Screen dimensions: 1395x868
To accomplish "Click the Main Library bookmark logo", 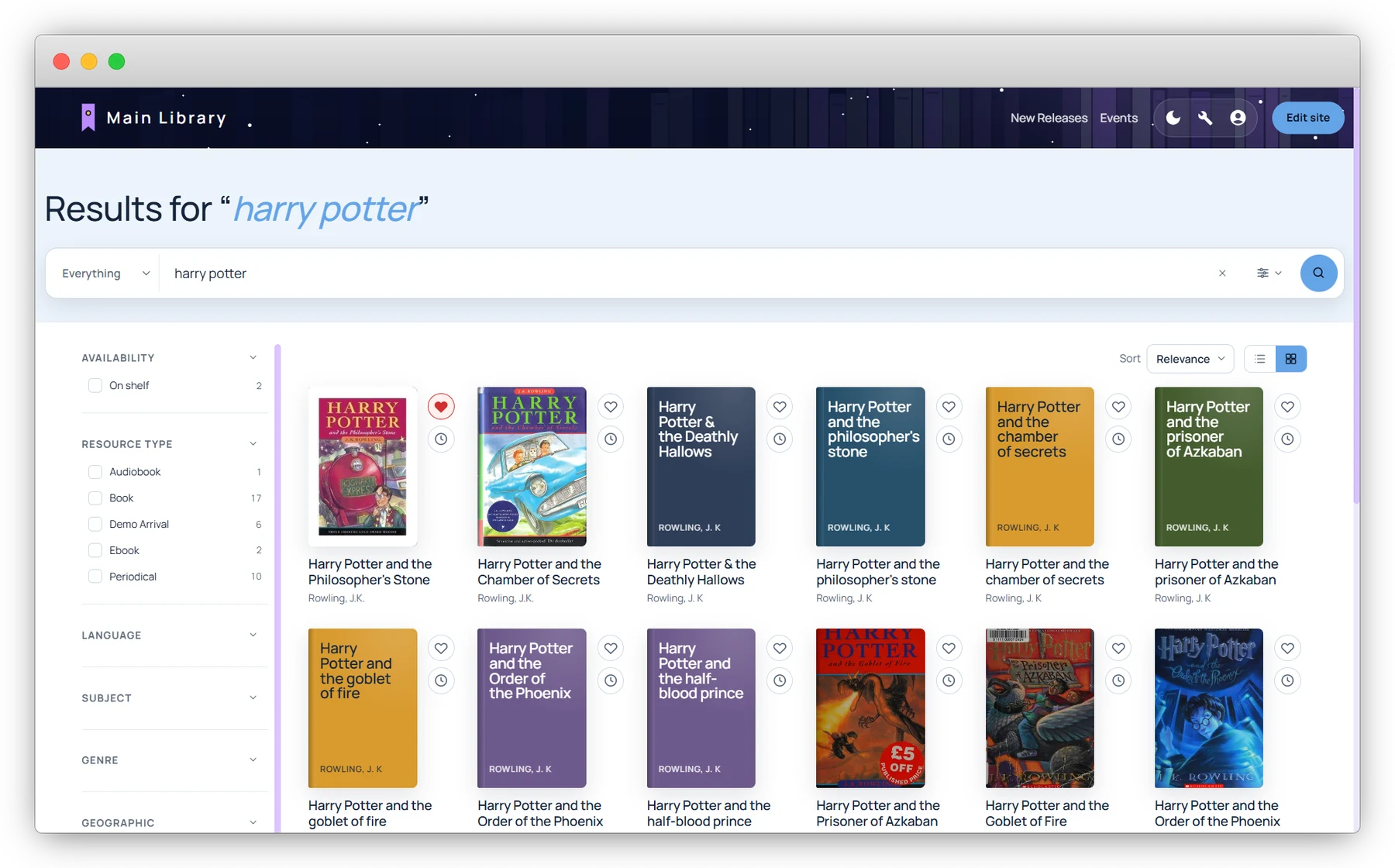I will pos(88,118).
